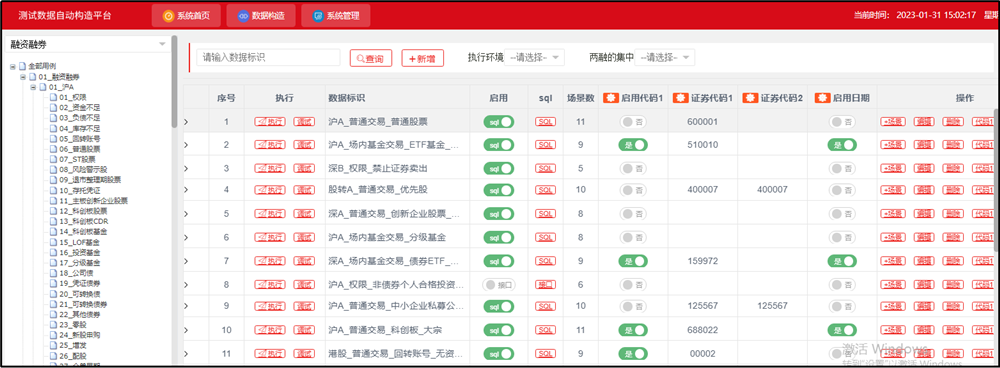Viewport: 1000px width, 368px height.
Task: Open the 执行环境 dropdown
Action: (x=534, y=57)
